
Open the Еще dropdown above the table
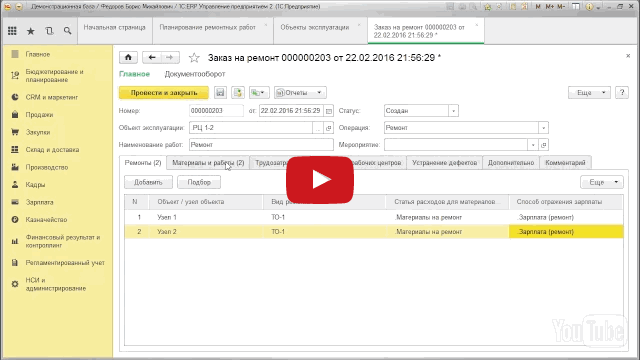pyautogui.click(x=602, y=182)
